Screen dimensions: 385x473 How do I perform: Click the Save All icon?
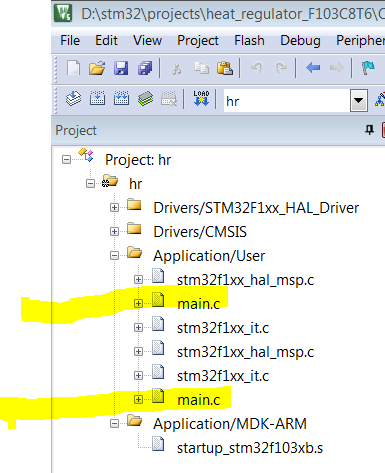(145, 68)
